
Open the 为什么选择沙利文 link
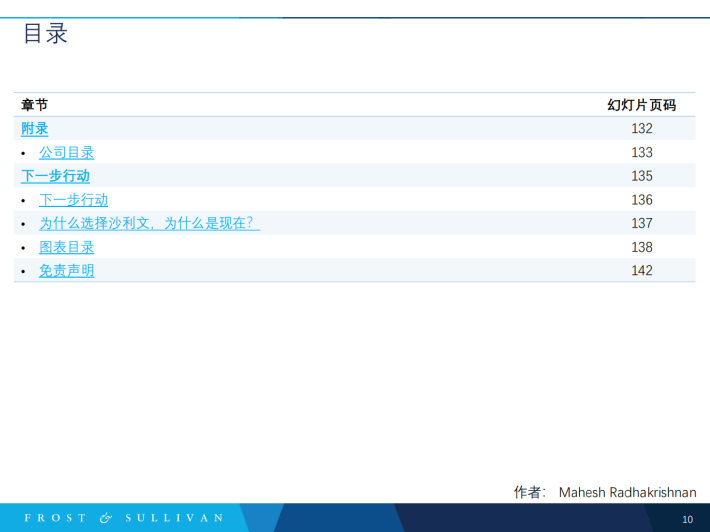pyautogui.click(x=149, y=223)
